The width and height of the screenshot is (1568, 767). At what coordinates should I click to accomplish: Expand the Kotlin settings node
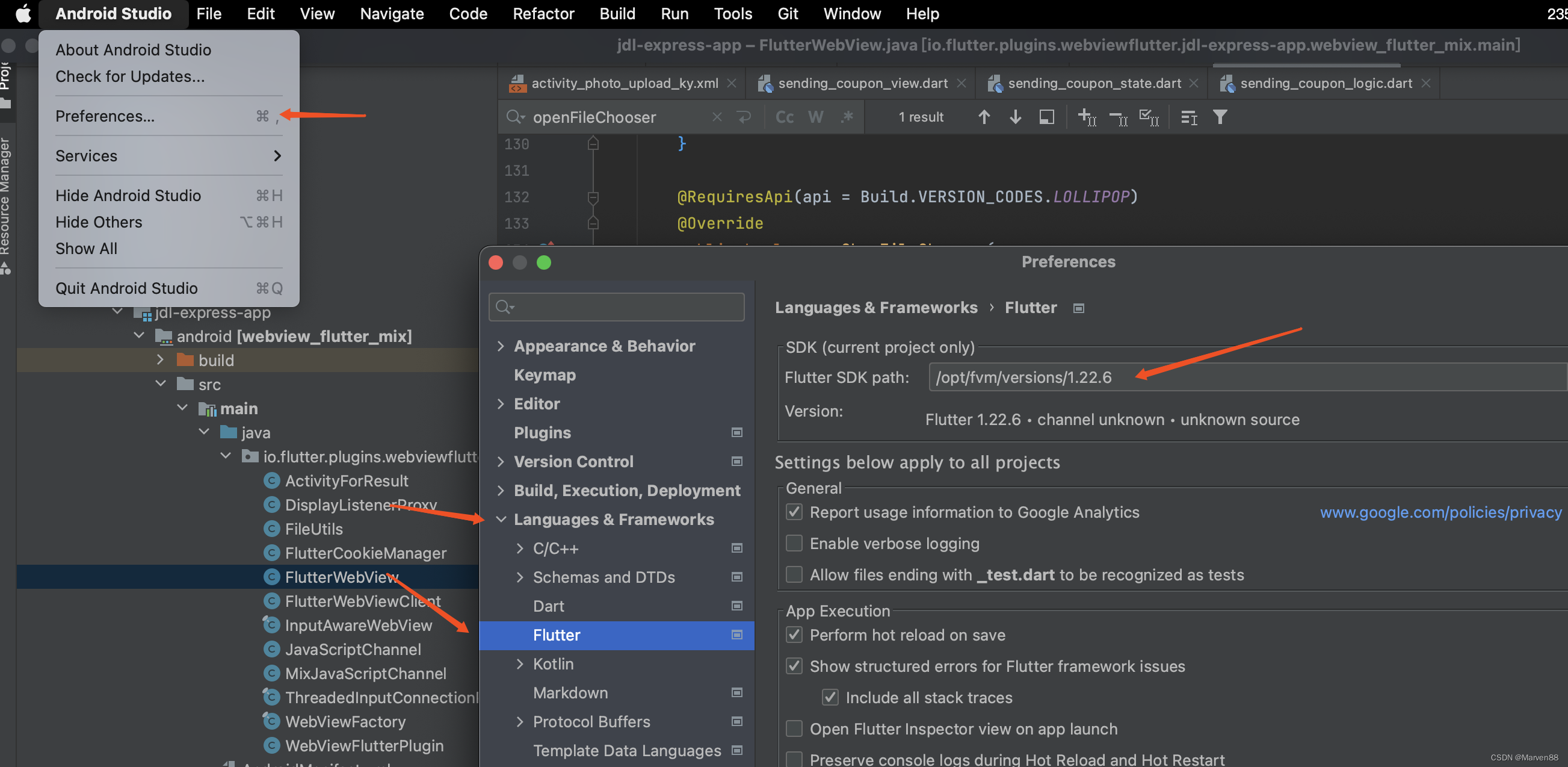click(519, 663)
